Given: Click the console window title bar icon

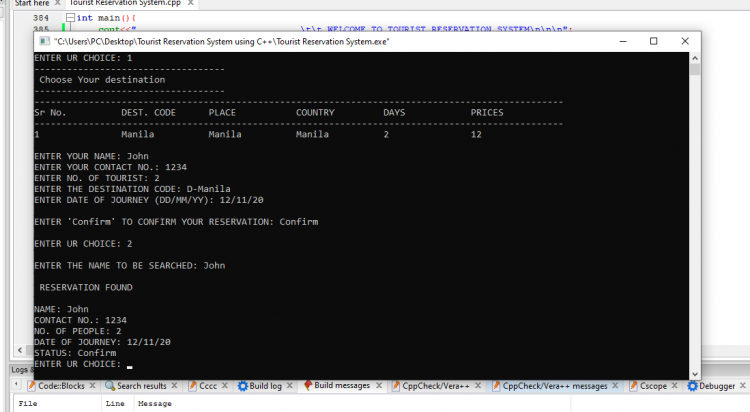Looking at the screenshot, I should tap(44, 41).
